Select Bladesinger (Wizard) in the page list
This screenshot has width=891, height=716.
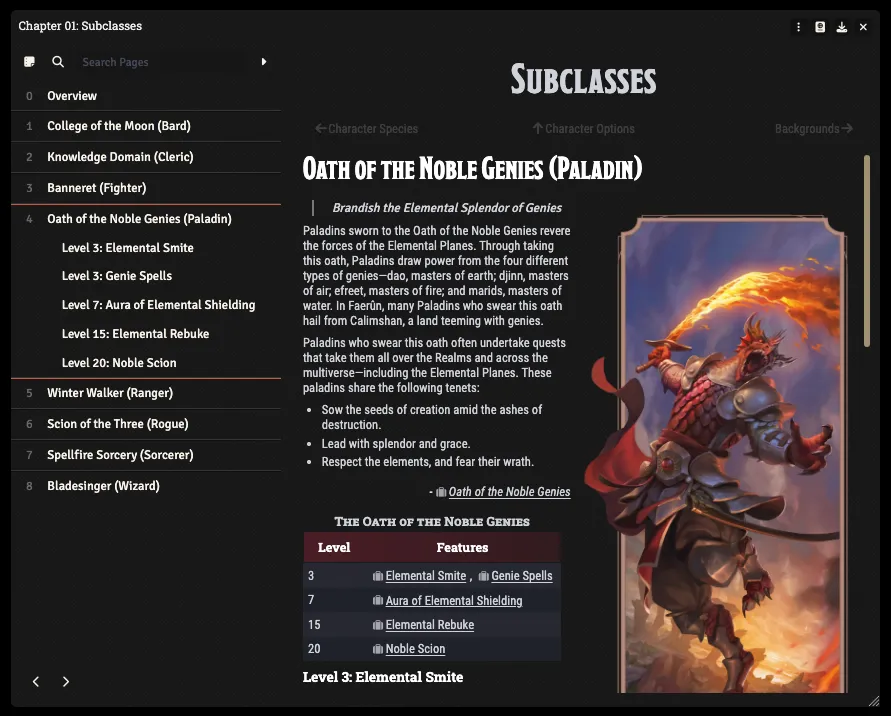point(103,486)
